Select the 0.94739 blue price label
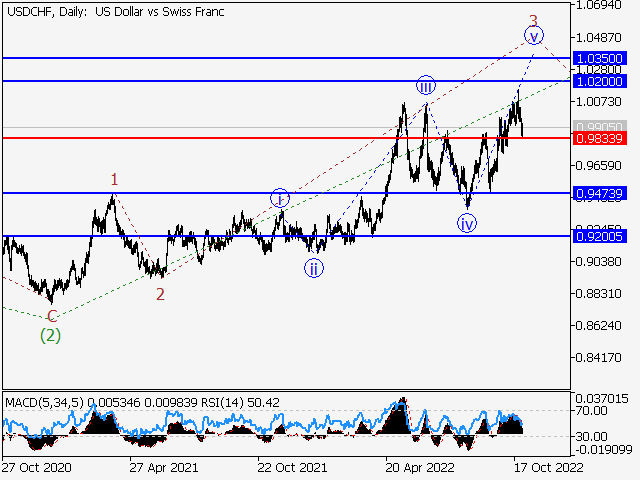This screenshot has width=640, height=480. tap(600, 193)
